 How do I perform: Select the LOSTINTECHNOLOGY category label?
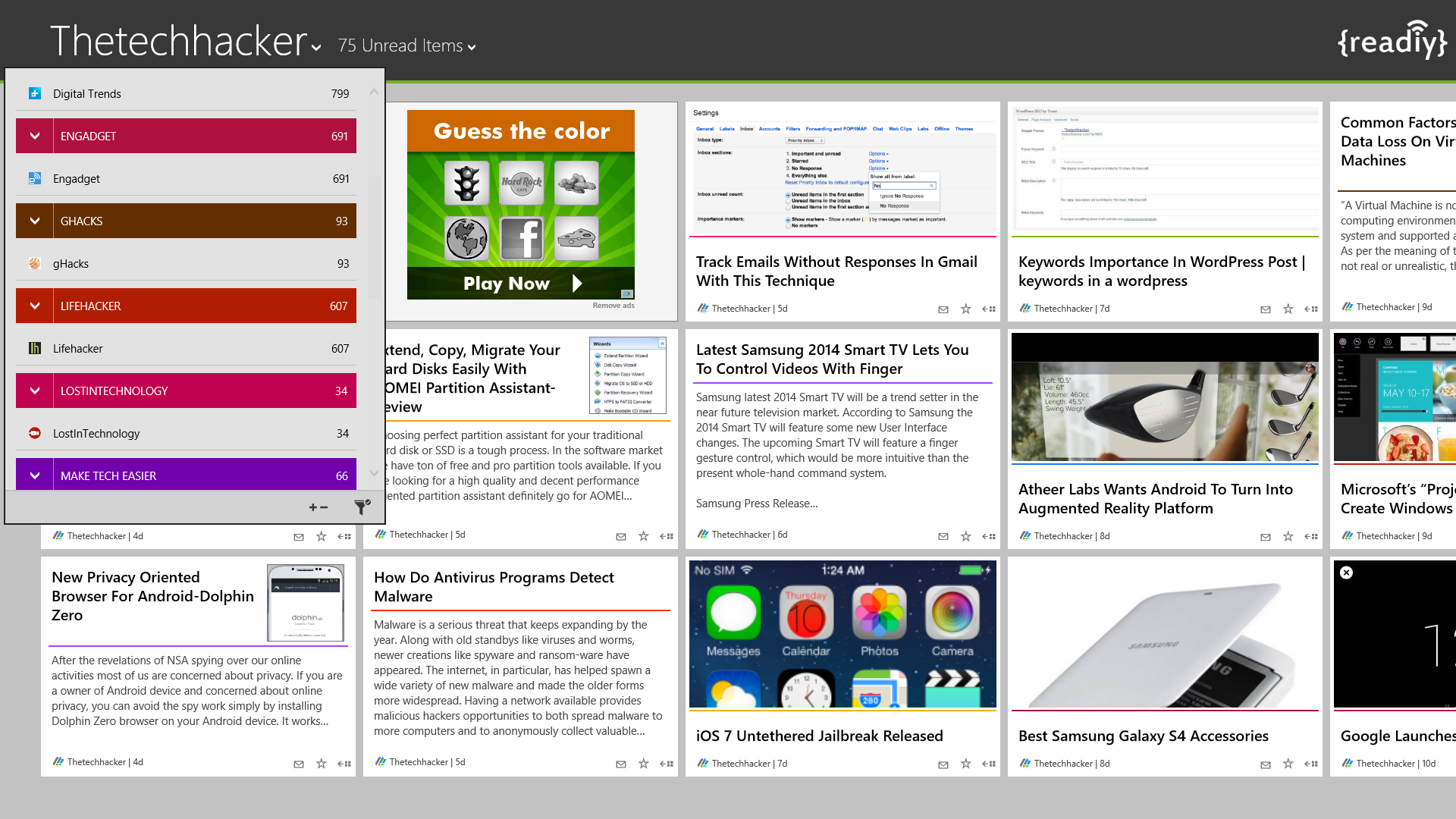[x=114, y=391]
